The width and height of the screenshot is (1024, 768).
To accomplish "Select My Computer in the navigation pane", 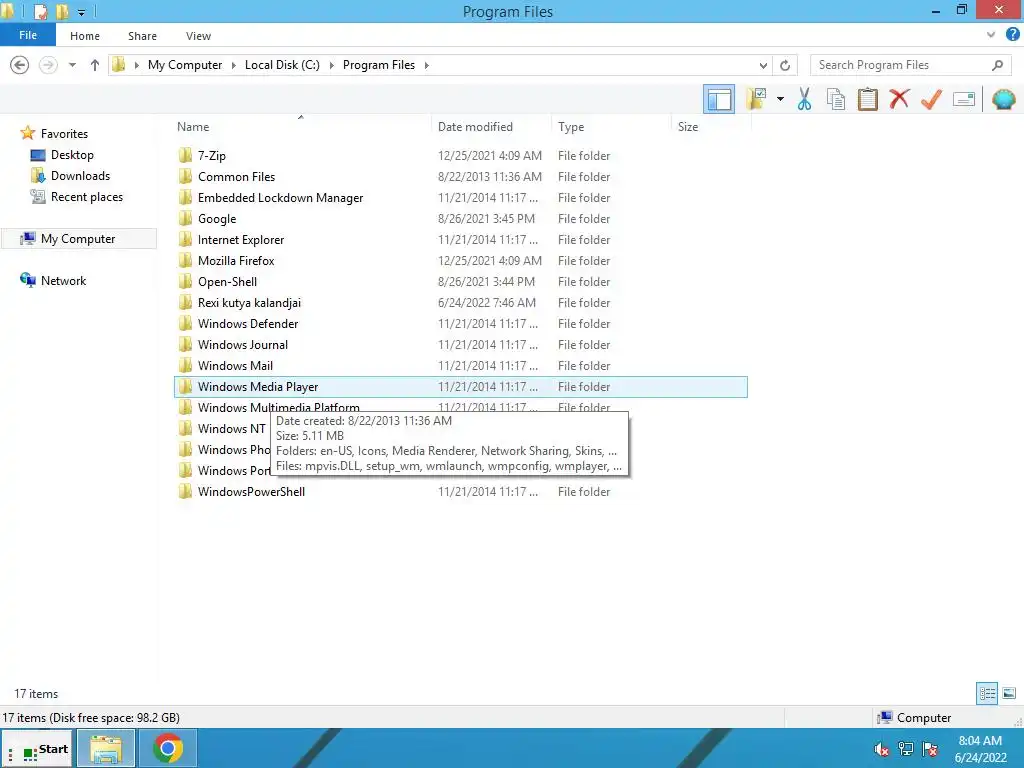I will (x=78, y=238).
